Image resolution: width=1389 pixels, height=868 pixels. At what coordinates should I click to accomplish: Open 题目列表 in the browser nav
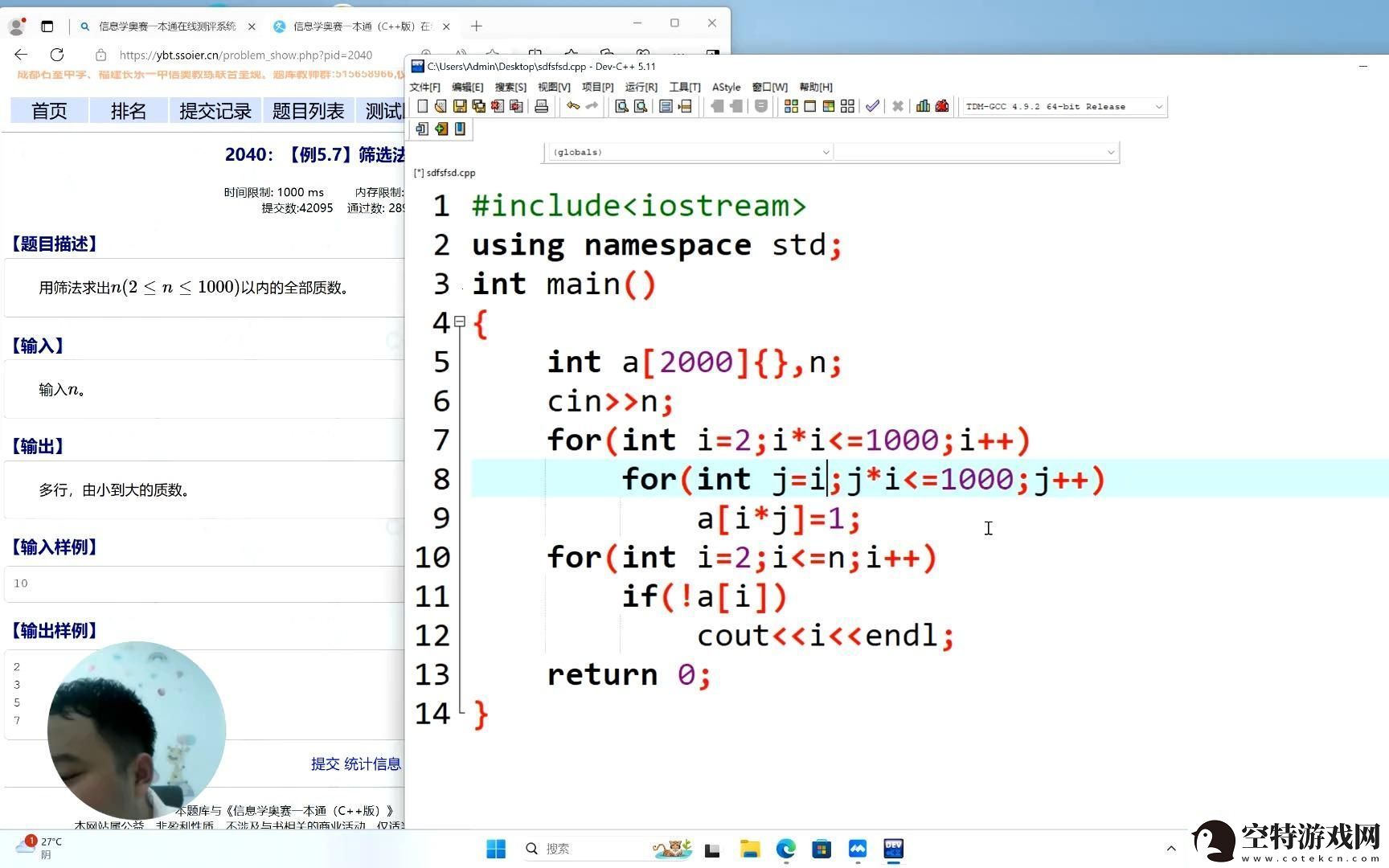308,111
